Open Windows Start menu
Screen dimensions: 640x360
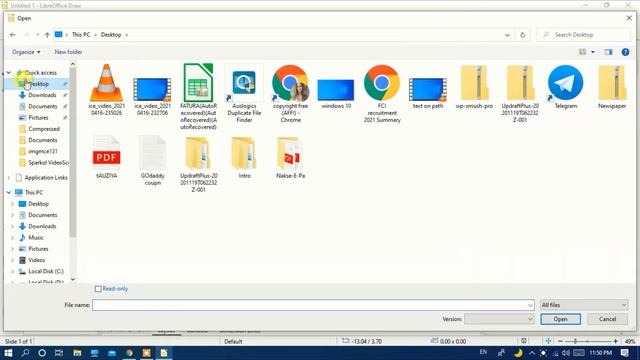pyautogui.click(x=8, y=353)
